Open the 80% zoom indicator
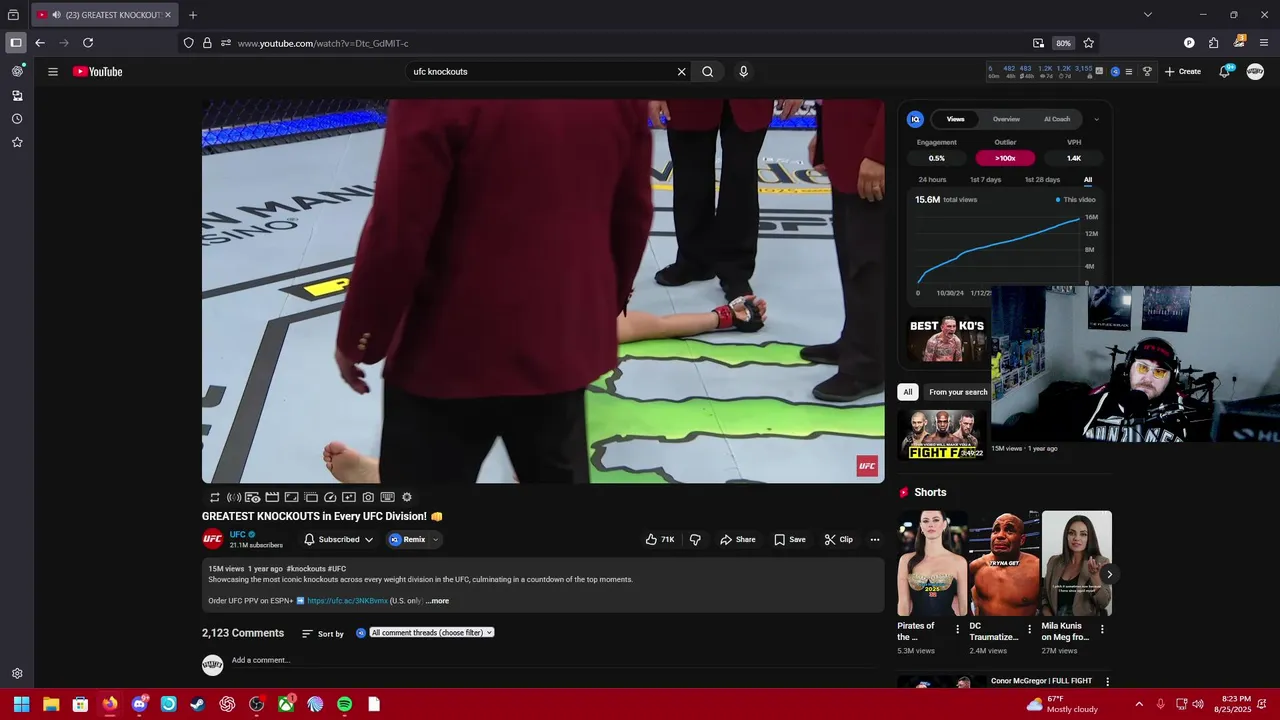 1063,43
